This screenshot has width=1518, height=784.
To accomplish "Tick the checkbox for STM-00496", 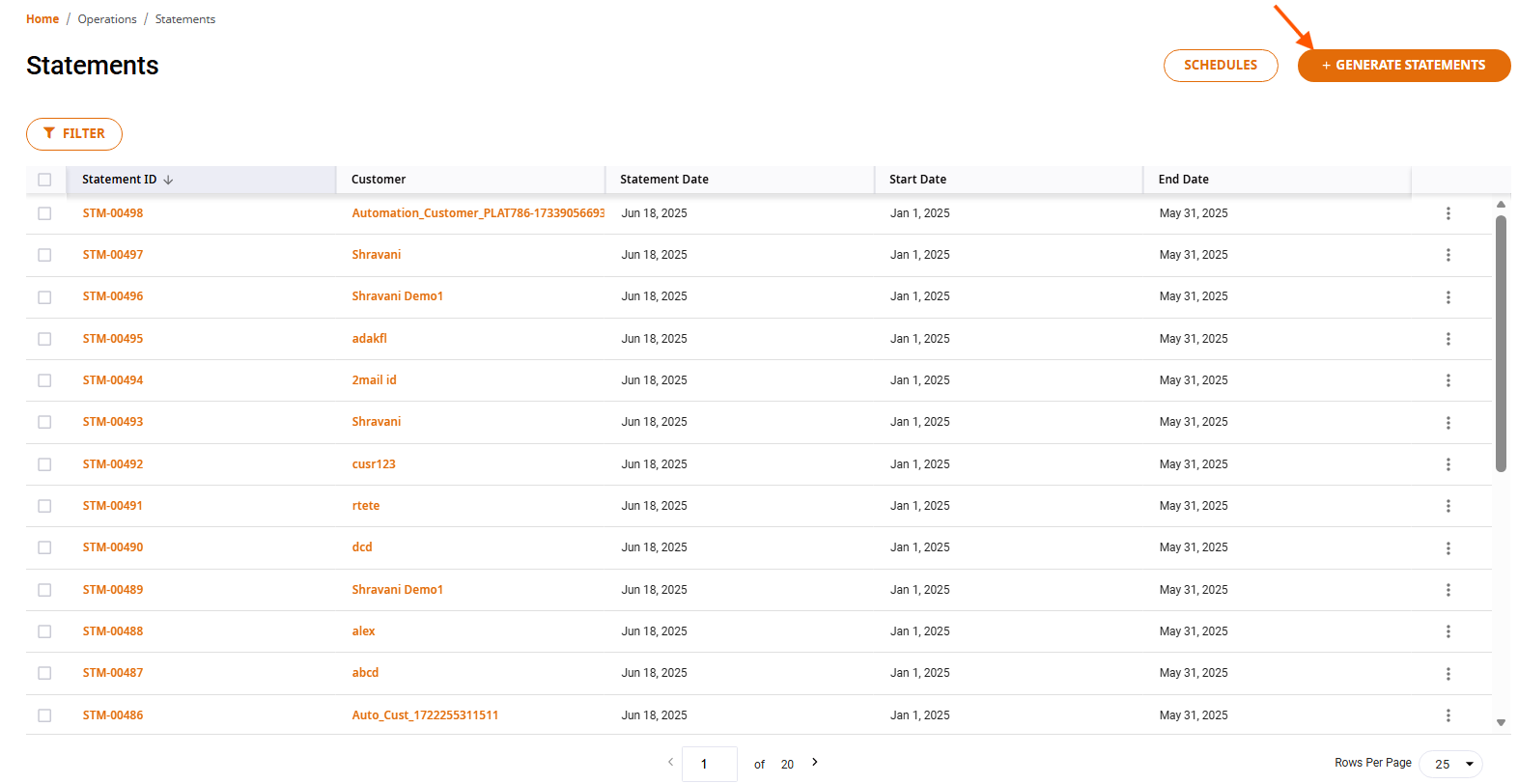I will click(44, 297).
